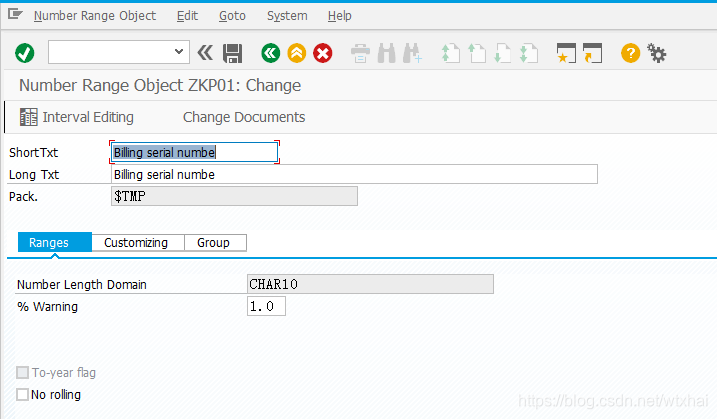Click the Long Txt input field

coord(354,174)
